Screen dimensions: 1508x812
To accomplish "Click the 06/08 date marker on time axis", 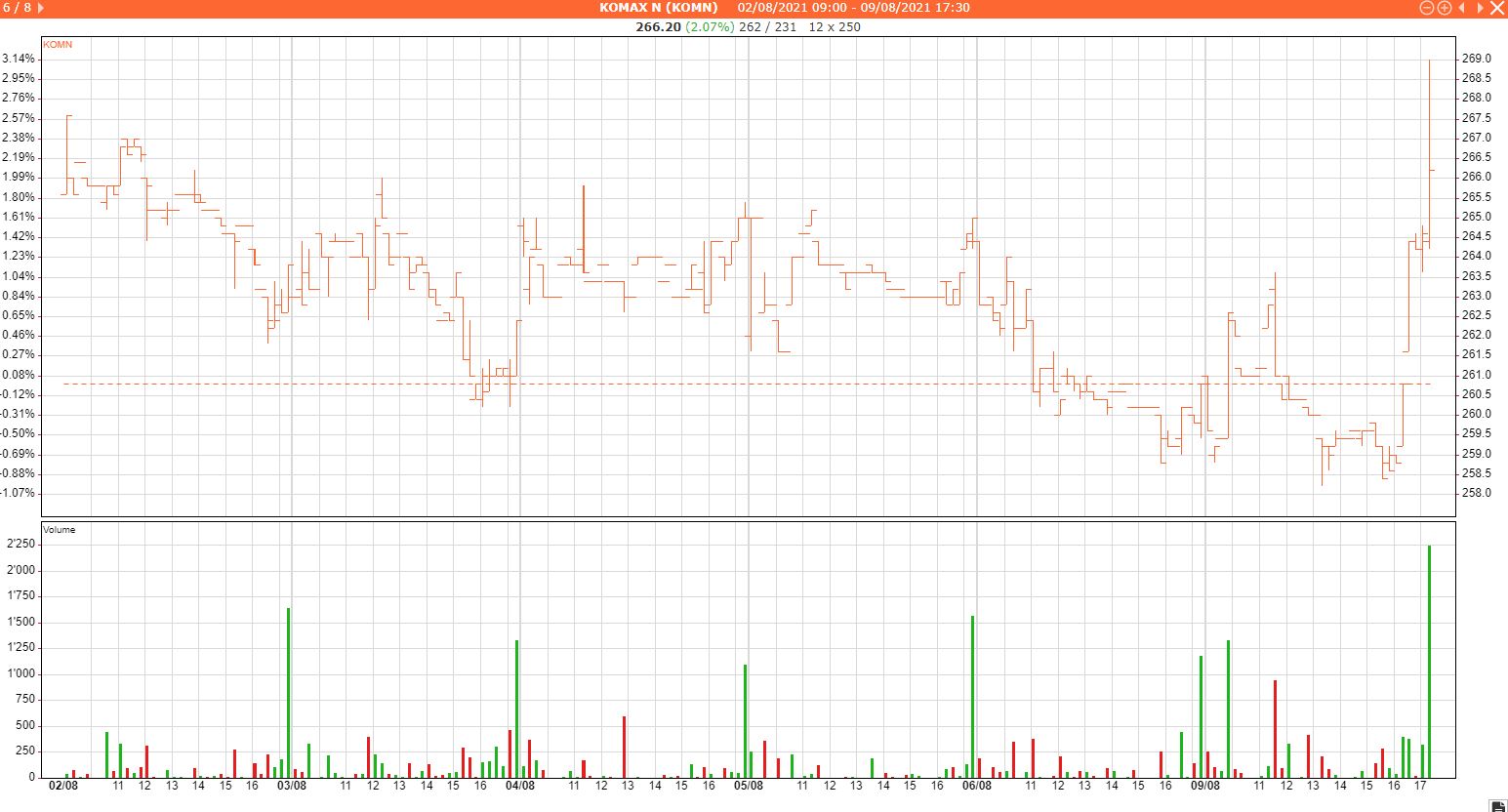I will 977,786.
